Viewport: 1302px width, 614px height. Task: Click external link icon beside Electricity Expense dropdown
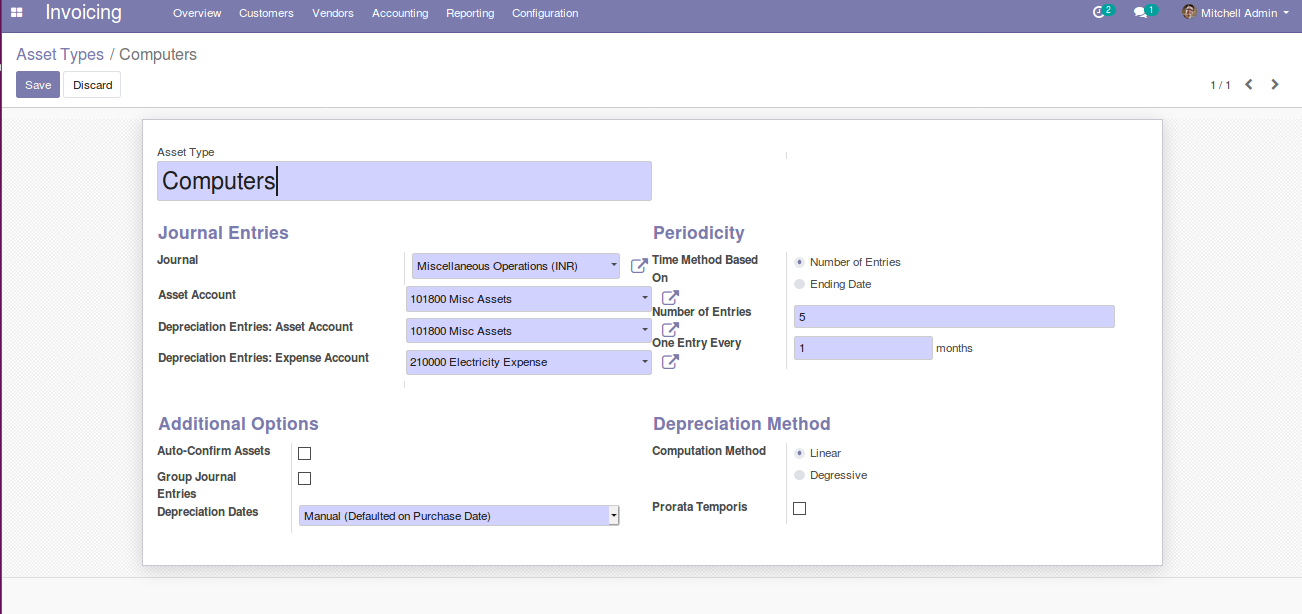coord(670,362)
